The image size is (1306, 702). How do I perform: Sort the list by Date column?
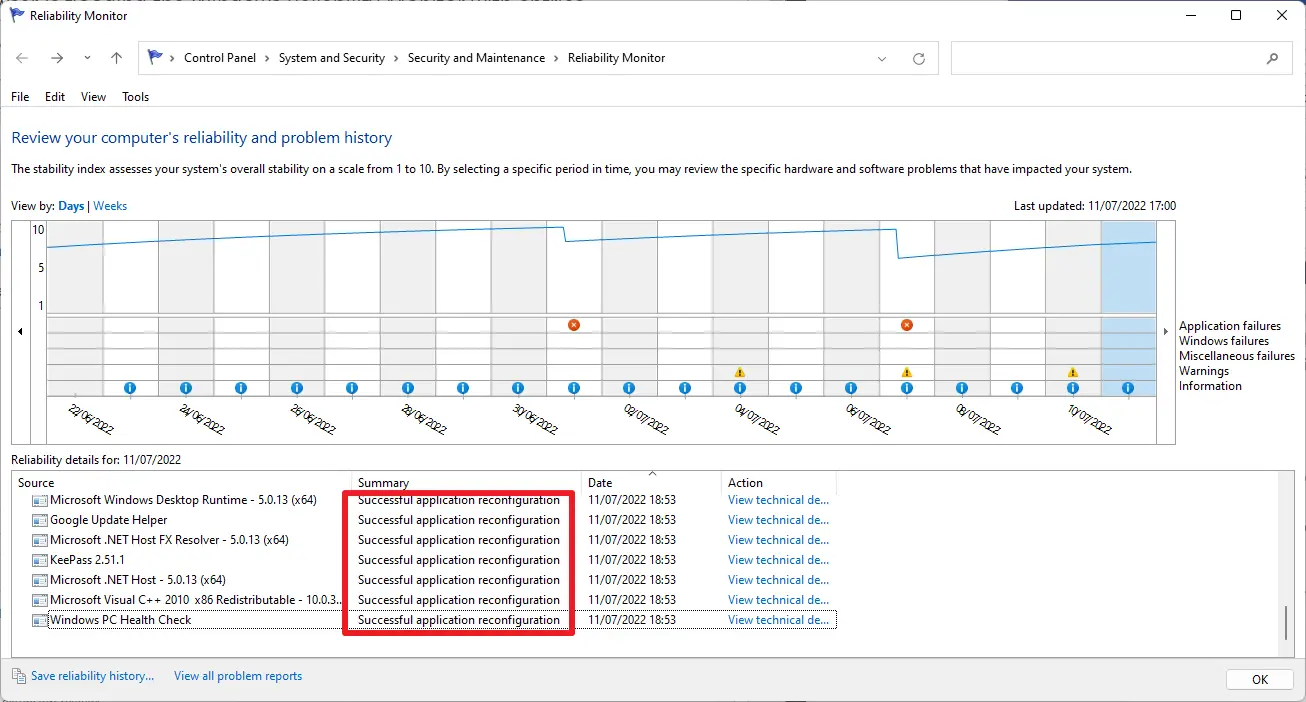651,483
